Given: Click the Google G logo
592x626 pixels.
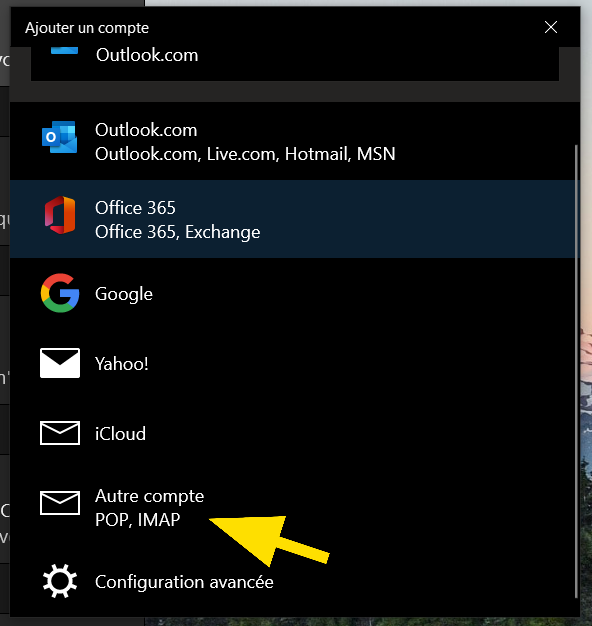Looking at the screenshot, I should pos(60,293).
